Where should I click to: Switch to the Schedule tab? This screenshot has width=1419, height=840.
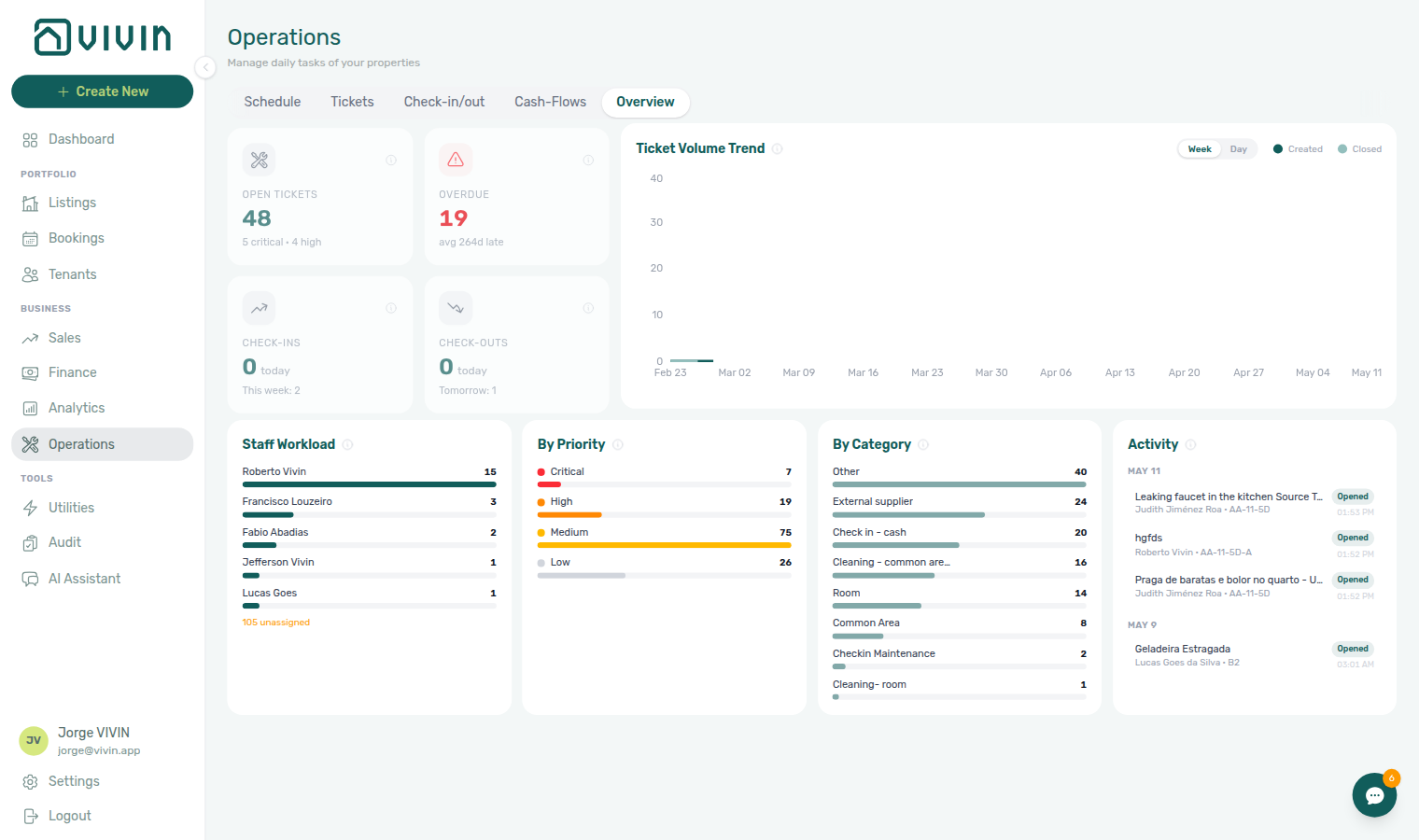pos(273,102)
